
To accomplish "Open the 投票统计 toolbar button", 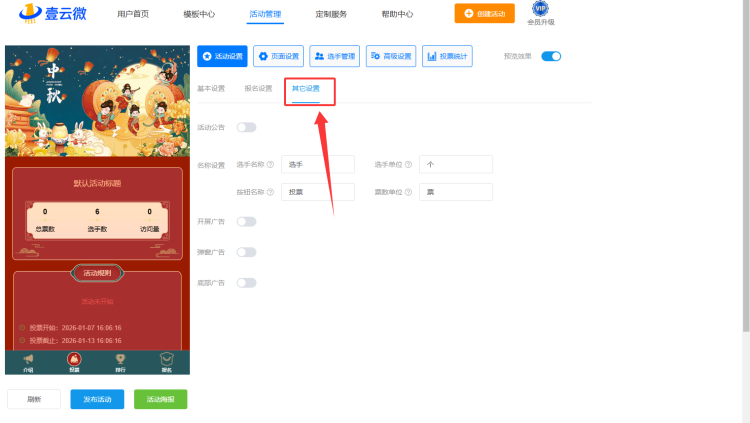I will pos(447,57).
